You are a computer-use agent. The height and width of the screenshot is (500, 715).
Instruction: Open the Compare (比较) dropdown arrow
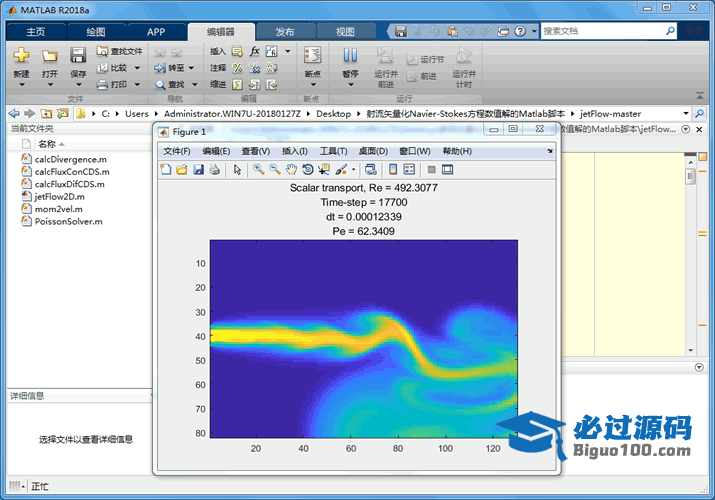pyautogui.click(x=137, y=68)
